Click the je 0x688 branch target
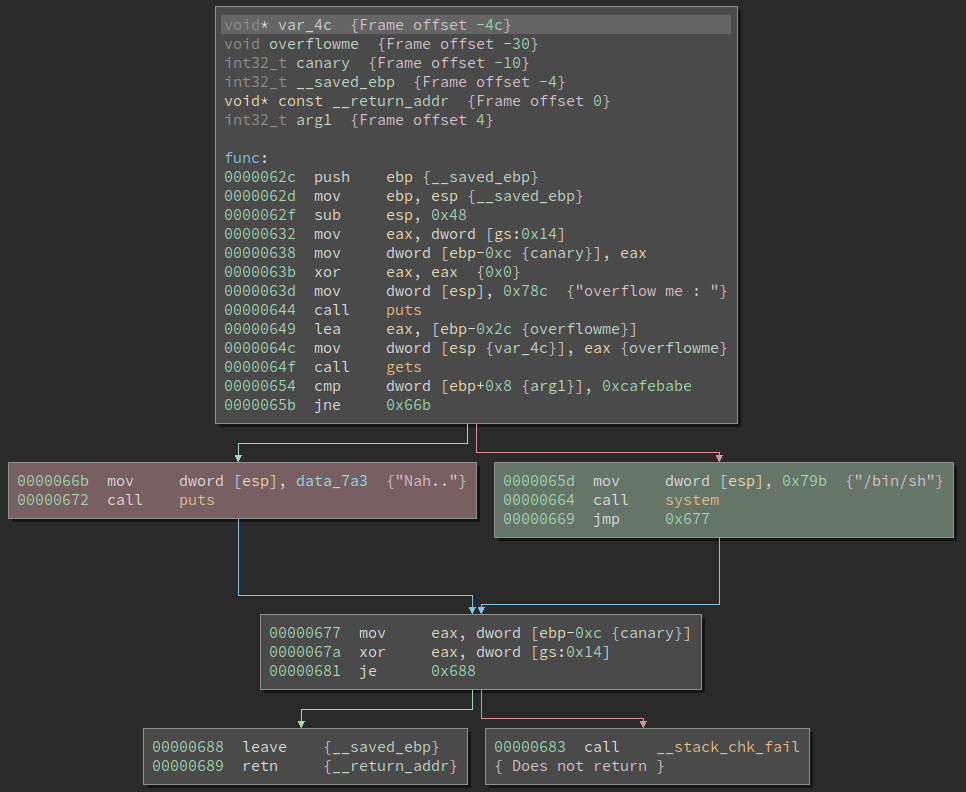966x792 pixels. tap(453, 671)
